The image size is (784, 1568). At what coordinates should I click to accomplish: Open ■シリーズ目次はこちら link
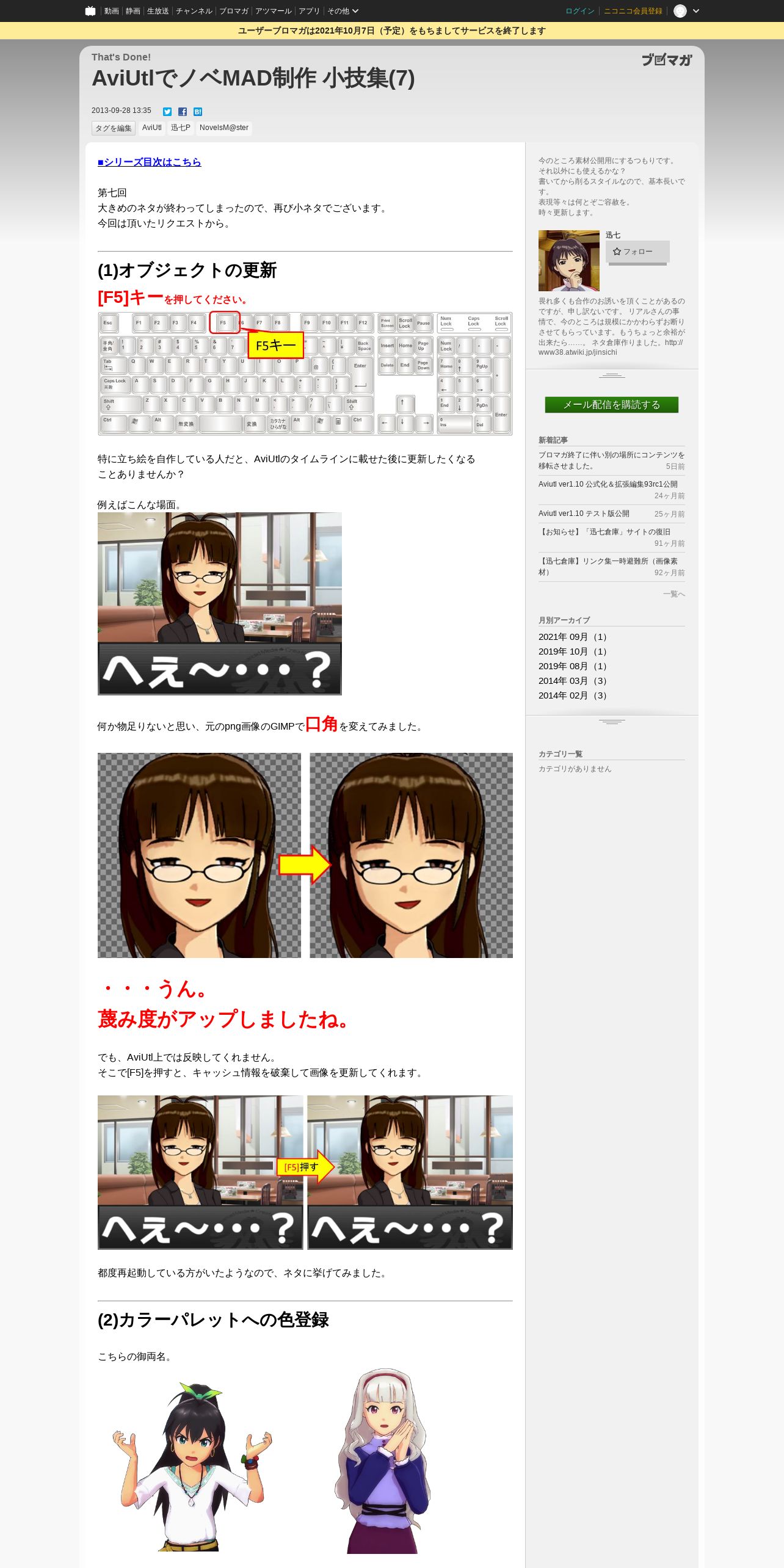[x=150, y=162]
